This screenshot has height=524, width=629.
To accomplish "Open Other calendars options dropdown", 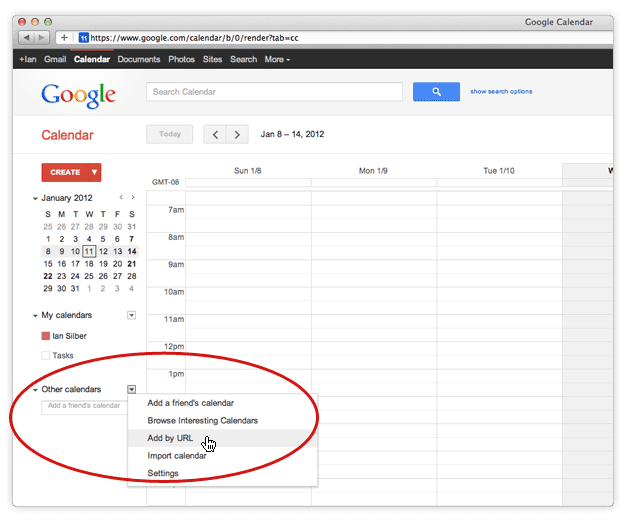I will pos(131,389).
